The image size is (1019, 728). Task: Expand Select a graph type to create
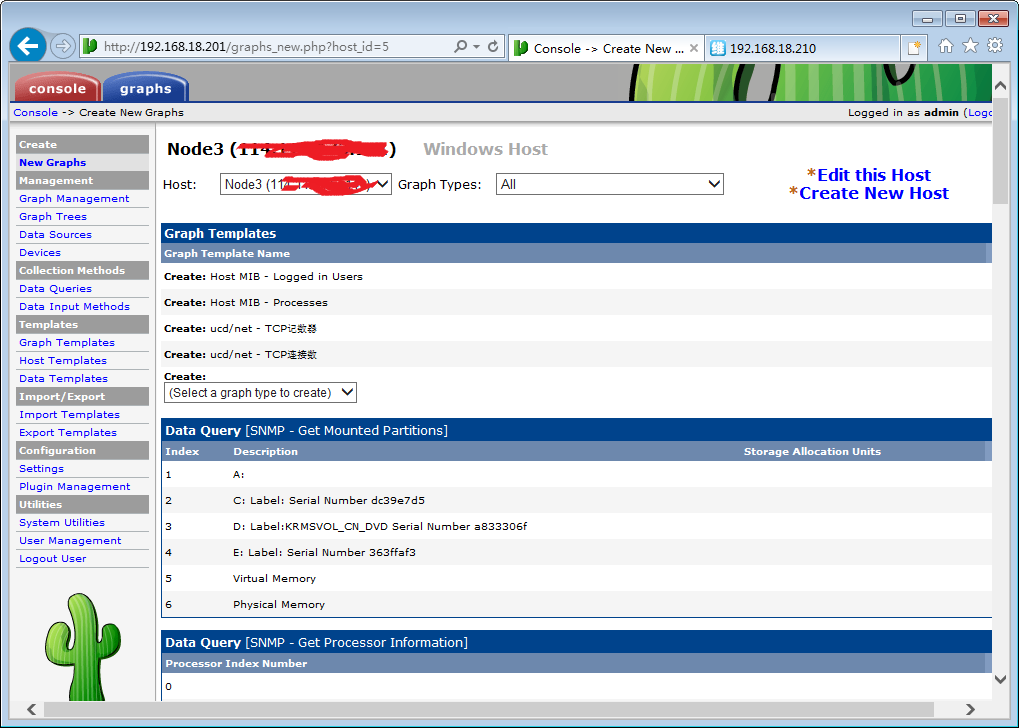260,393
